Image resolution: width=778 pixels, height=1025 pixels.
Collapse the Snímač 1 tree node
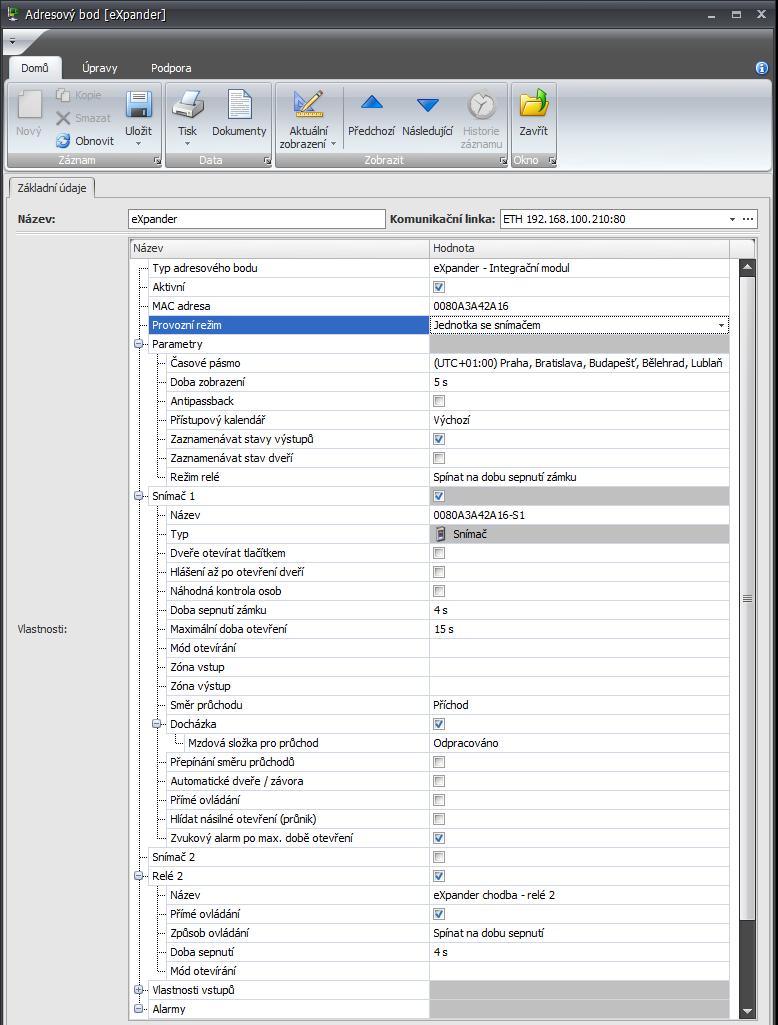138,496
